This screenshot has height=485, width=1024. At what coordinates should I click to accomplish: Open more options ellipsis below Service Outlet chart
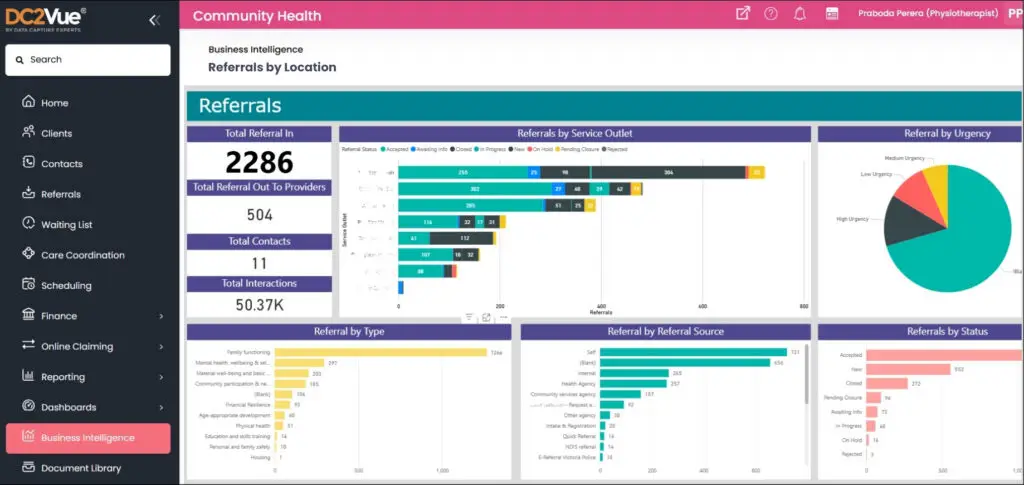(503, 317)
